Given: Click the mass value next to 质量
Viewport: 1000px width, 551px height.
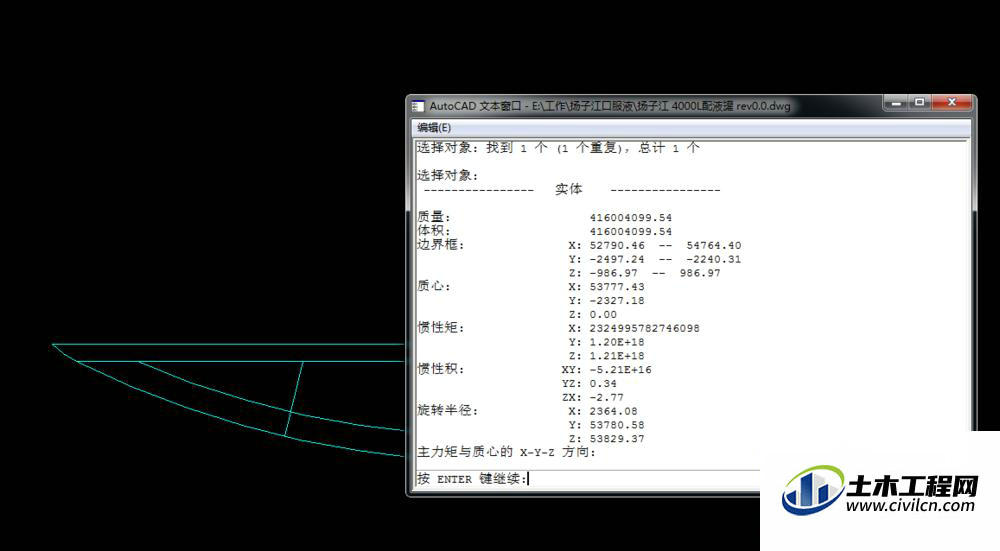Looking at the screenshot, I should point(631,217).
